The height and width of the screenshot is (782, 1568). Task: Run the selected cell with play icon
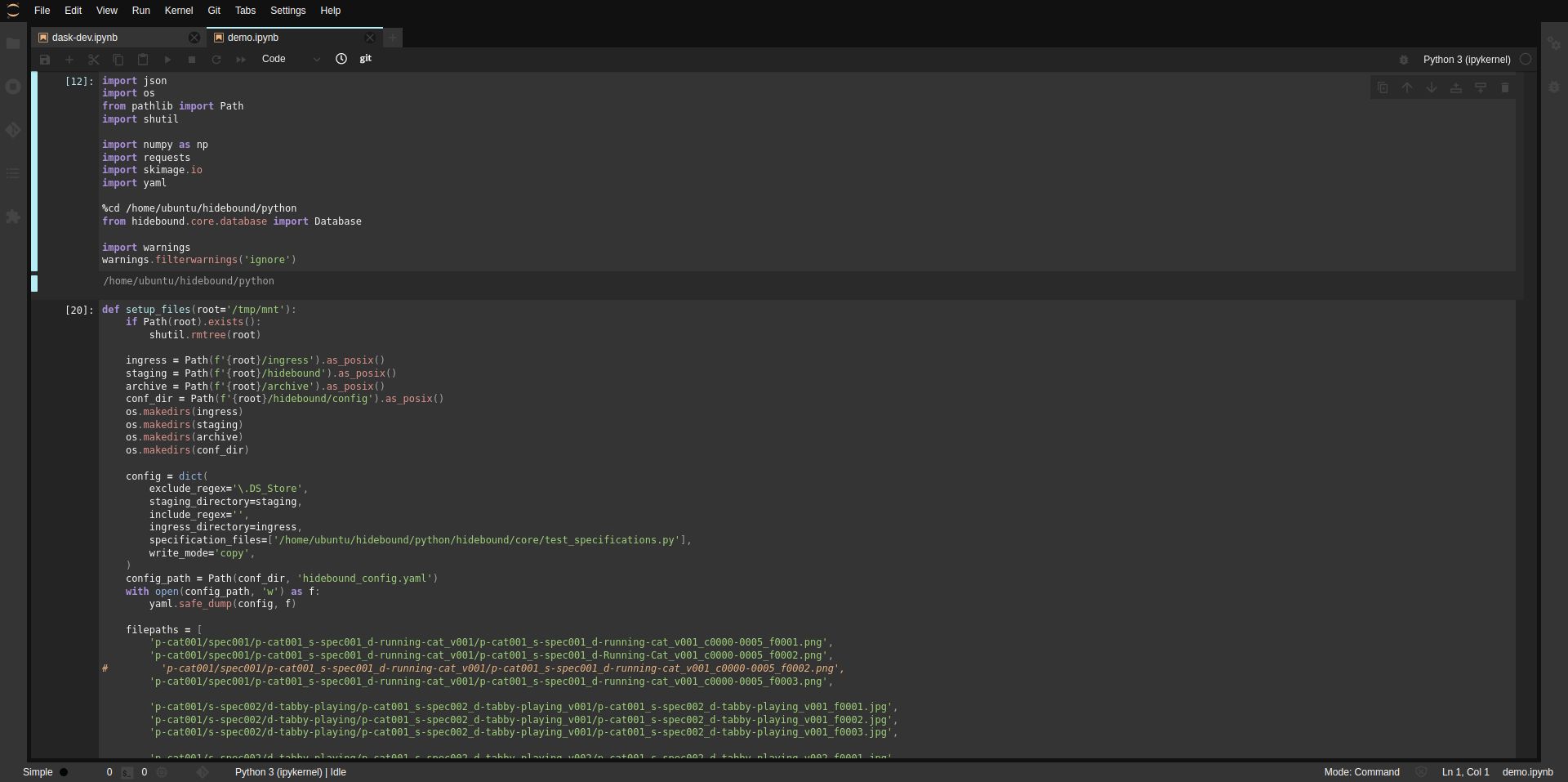pyautogui.click(x=167, y=60)
